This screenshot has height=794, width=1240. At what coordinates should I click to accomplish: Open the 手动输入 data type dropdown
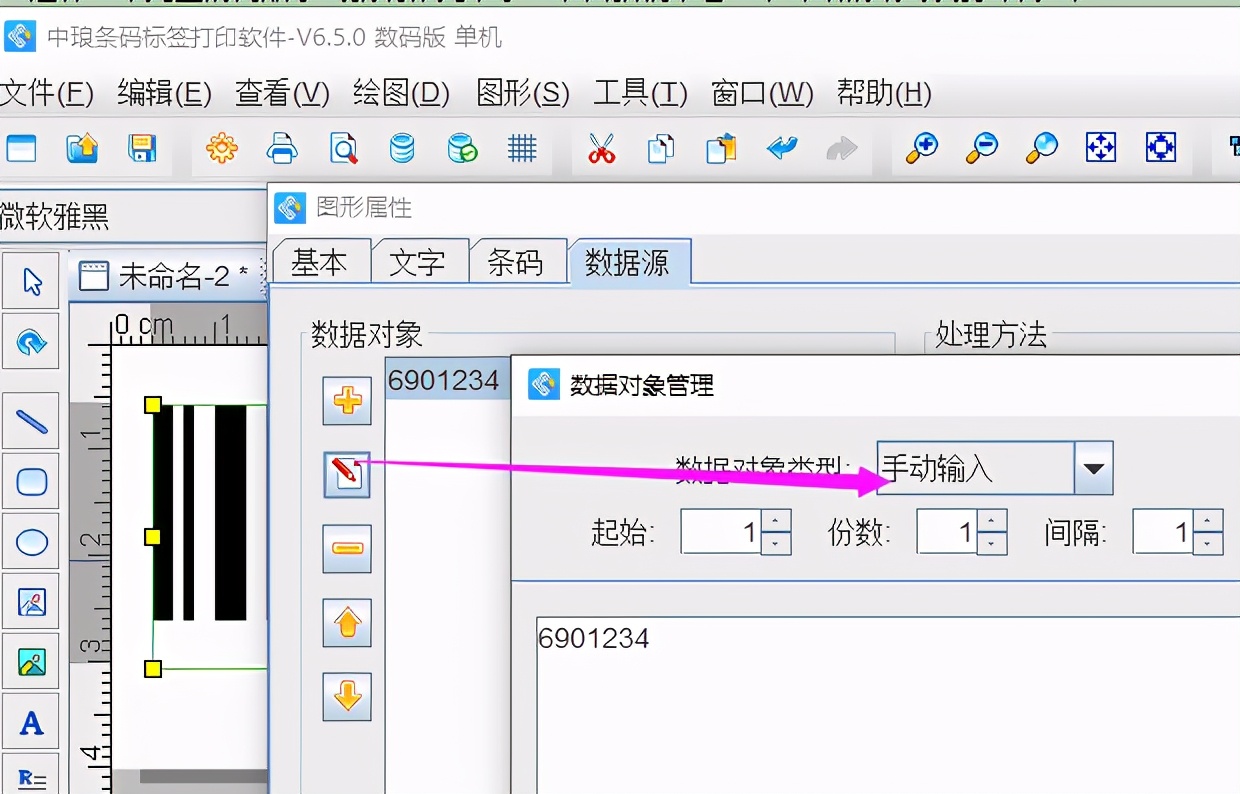pyautogui.click(x=1095, y=468)
